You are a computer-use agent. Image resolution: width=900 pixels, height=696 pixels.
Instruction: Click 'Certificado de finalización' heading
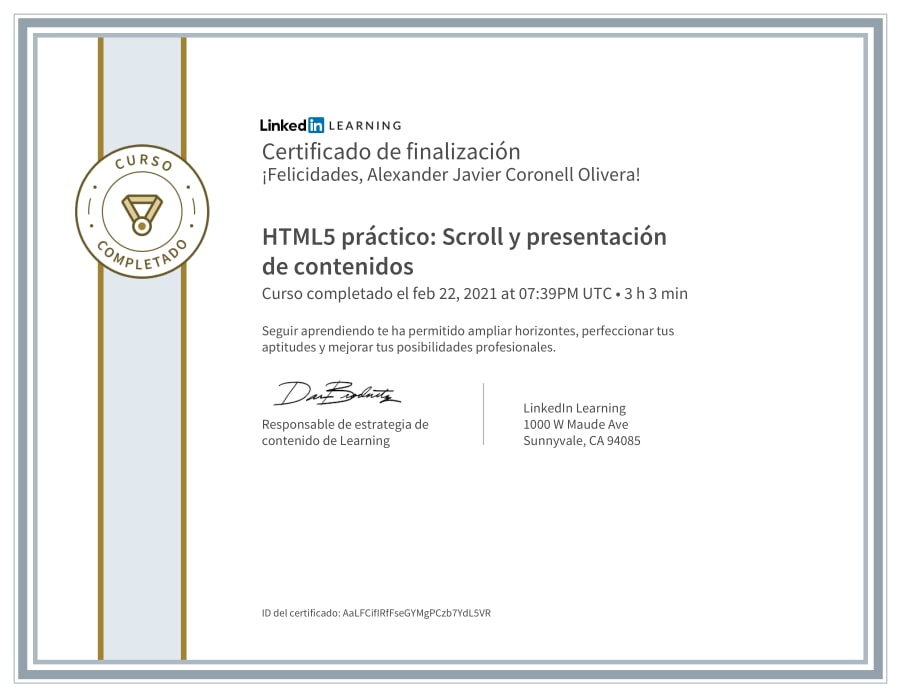pyautogui.click(x=390, y=151)
